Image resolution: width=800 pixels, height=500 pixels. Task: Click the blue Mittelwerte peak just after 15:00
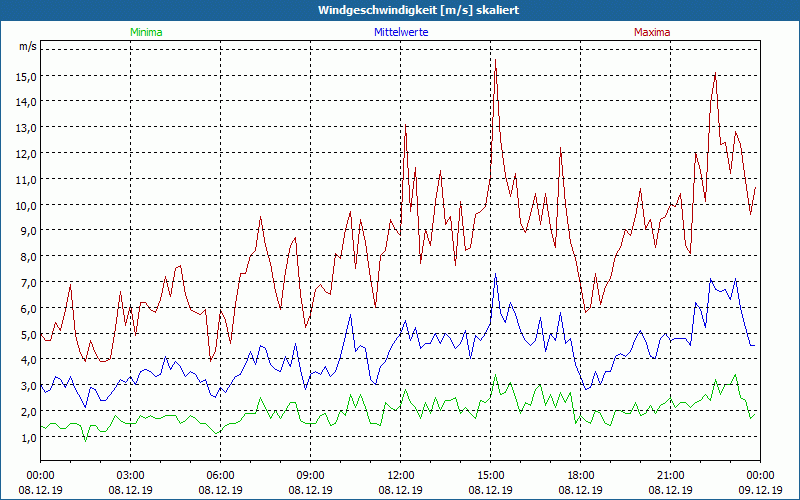495,275
